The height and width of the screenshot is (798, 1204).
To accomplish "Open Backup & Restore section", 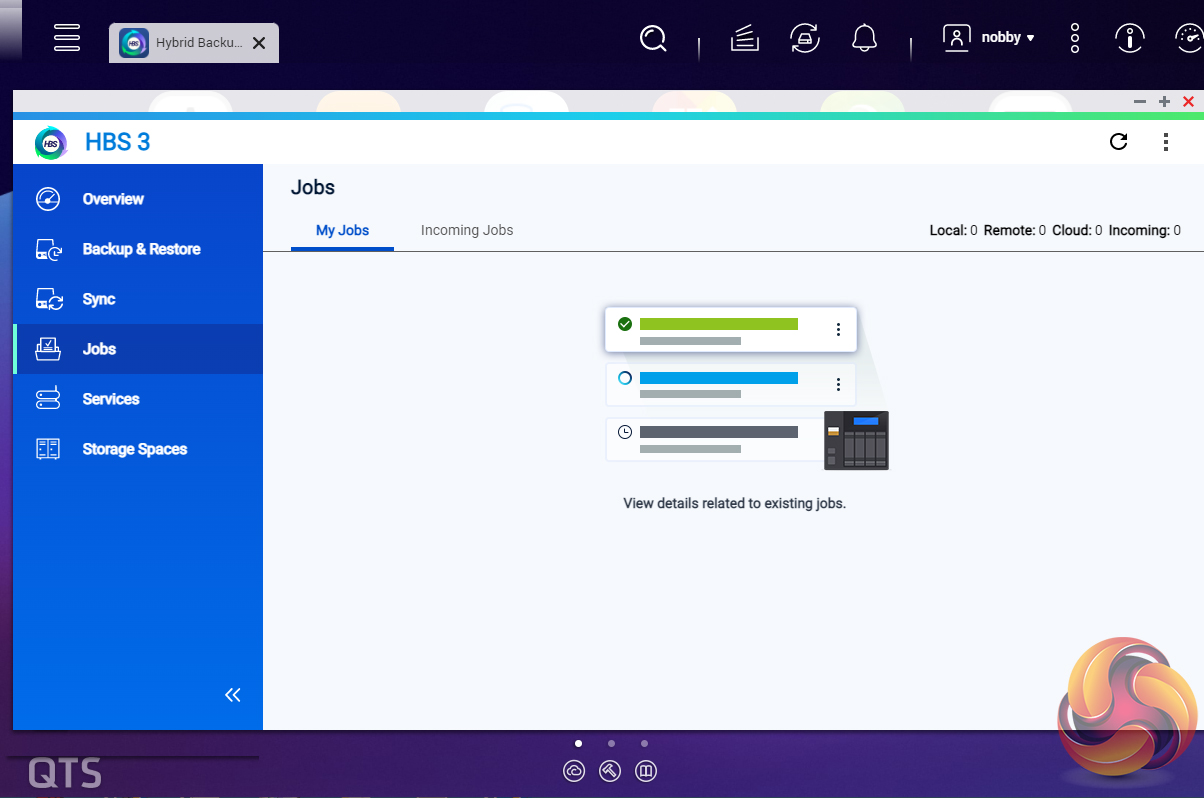I will (141, 249).
